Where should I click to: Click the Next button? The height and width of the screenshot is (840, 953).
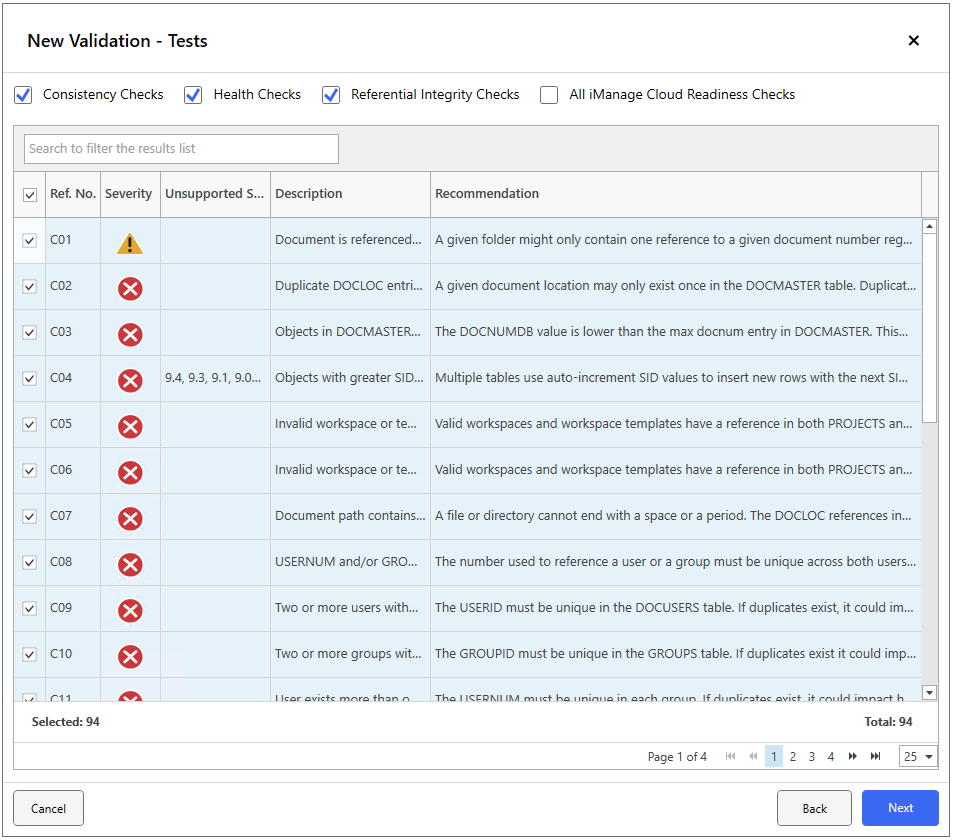point(899,807)
